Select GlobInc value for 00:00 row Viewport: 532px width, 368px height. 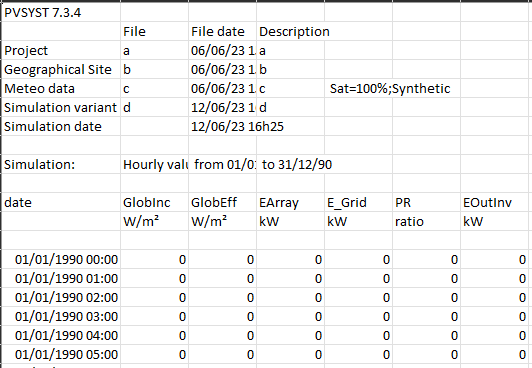point(154,259)
